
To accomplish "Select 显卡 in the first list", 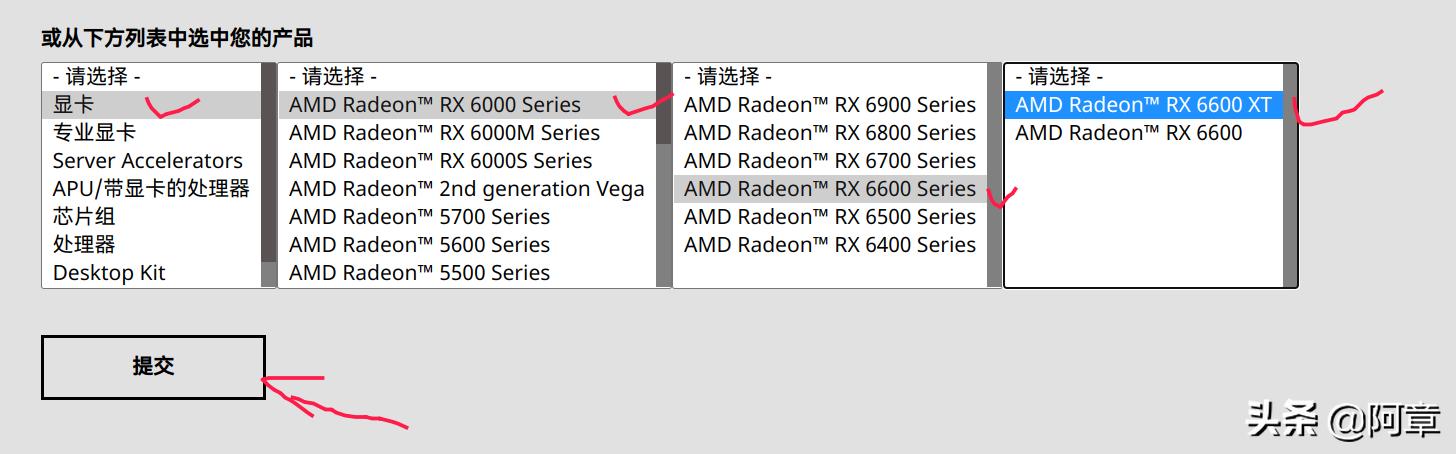I will click(x=73, y=105).
